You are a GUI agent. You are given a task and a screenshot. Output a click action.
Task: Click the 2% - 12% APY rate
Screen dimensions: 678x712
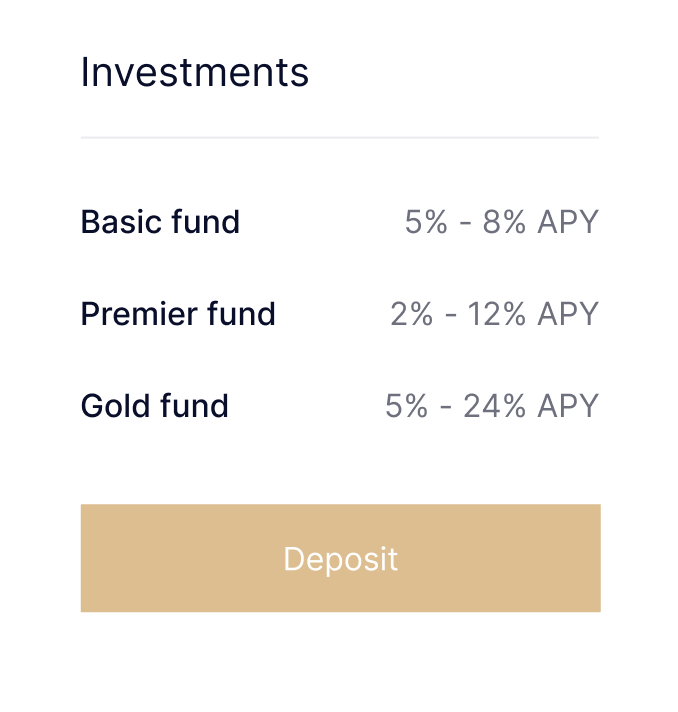pos(494,314)
